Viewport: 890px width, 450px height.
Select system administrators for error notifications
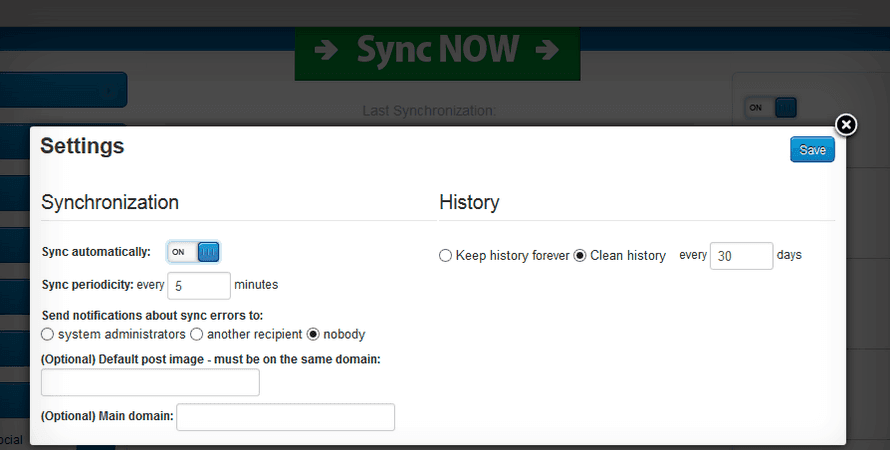pyautogui.click(x=47, y=334)
